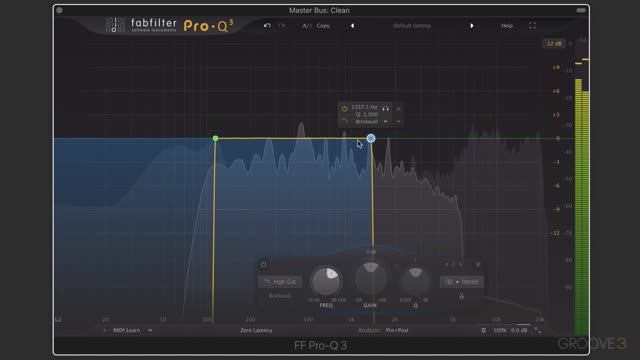Viewport: 640px width, 360px height.
Task: Click the GAIN knob
Action: pos(371,279)
